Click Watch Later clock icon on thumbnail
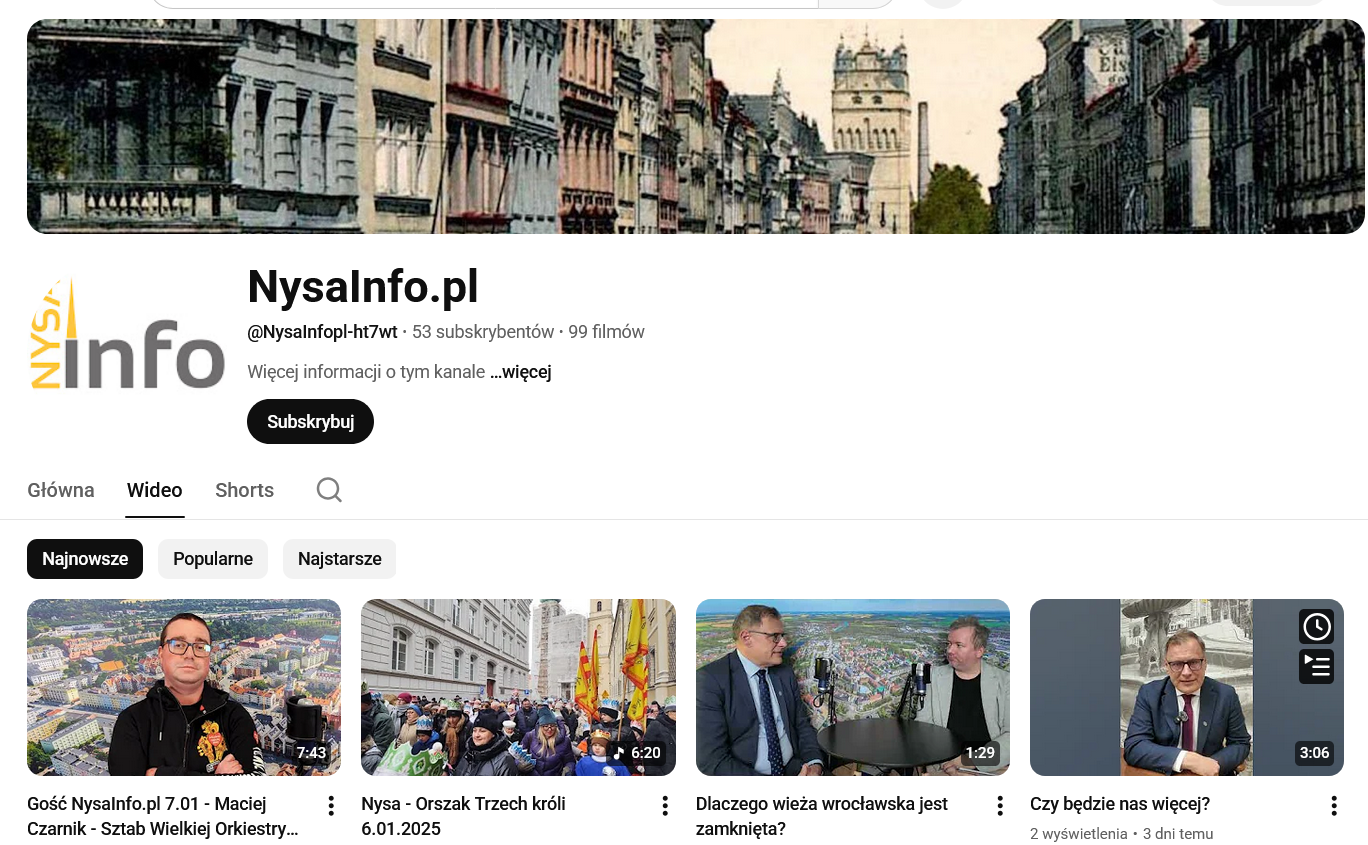 1316,627
